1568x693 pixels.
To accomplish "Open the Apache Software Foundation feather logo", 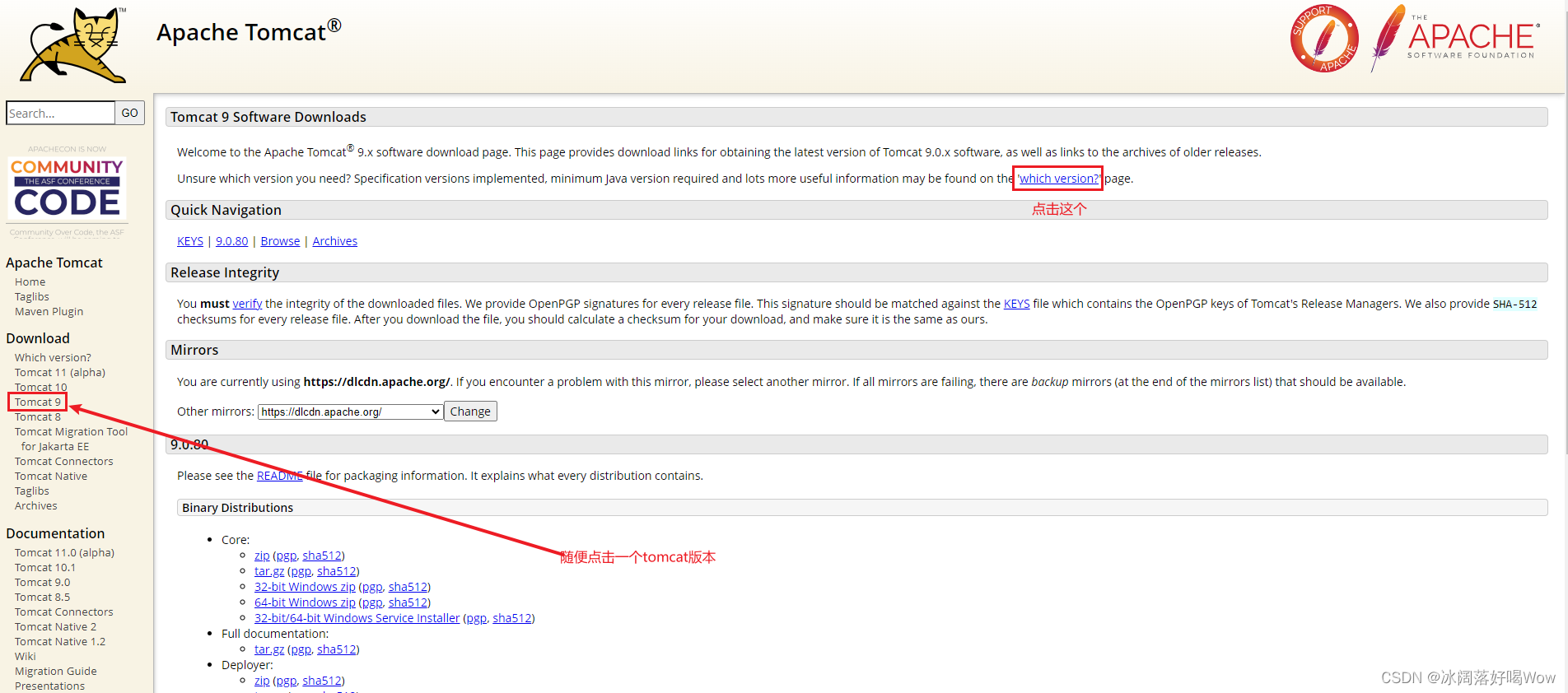I will click(x=1455, y=39).
